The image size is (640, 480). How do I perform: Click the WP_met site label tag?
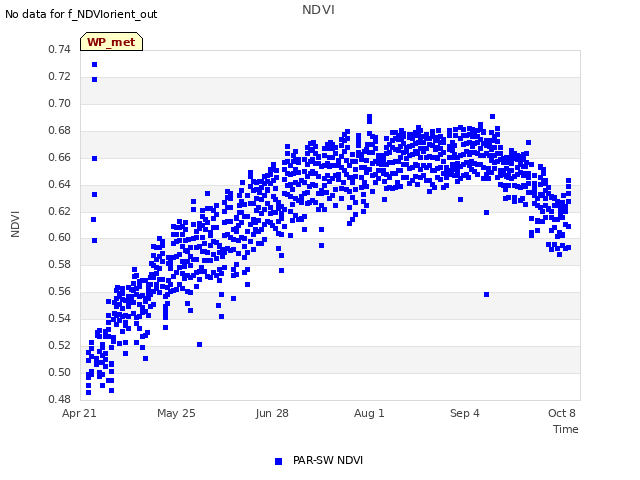[x=111, y=42]
